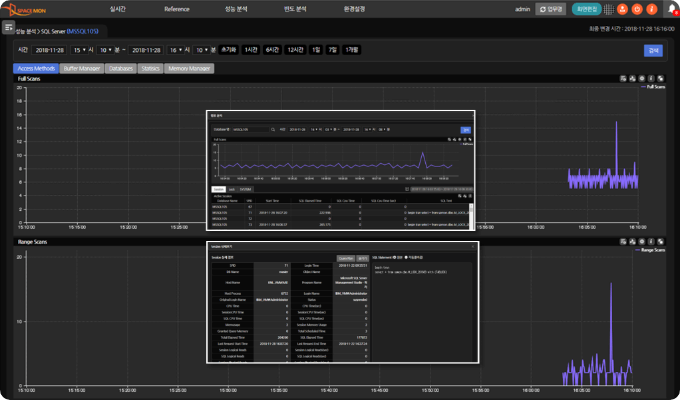Image resolution: width=680 pixels, height=400 pixels.
Task: Open start minute dropdown in upper popup
Action: pos(328,129)
